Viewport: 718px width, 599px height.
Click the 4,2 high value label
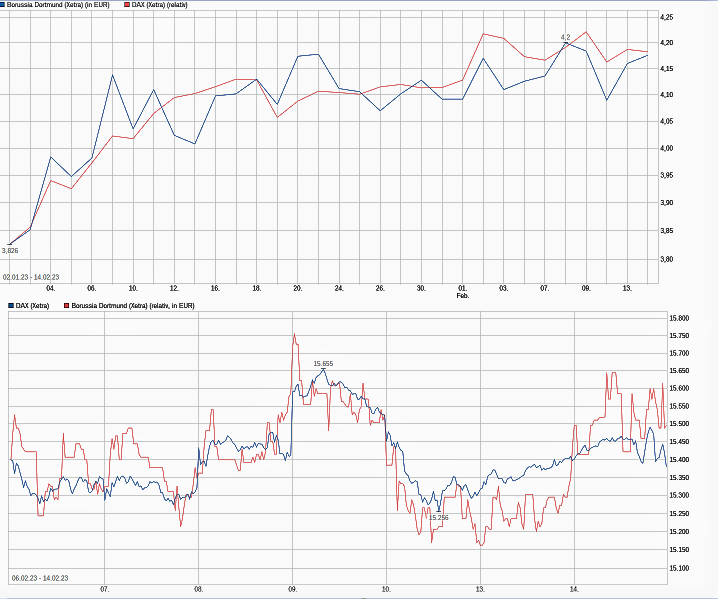(566, 37)
